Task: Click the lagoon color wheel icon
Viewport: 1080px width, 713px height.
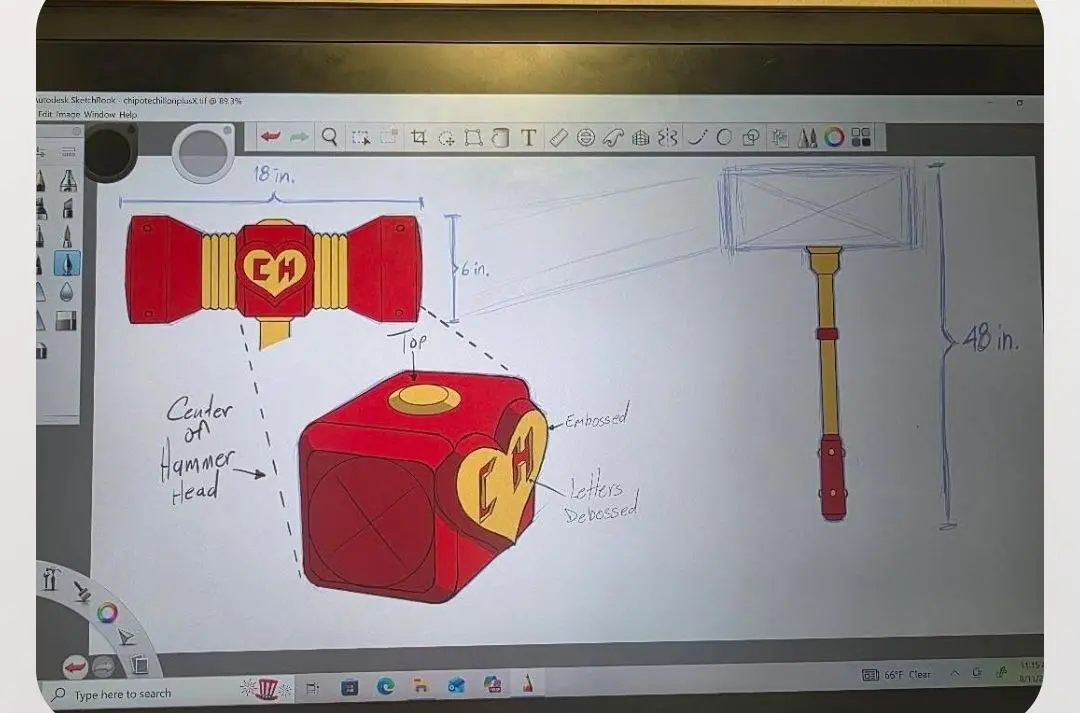Action: point(107,612)
